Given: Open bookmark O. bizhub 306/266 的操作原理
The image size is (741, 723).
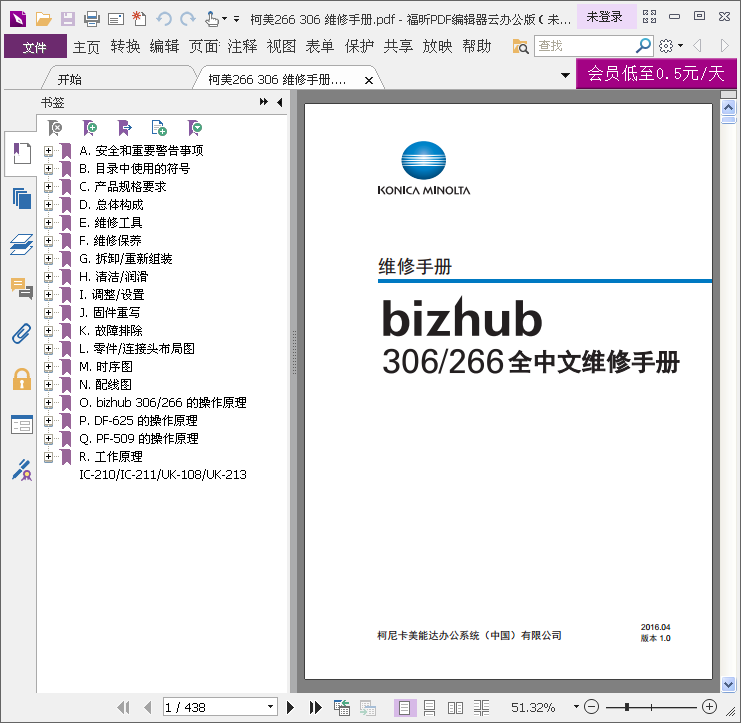Looking at the screenshot, I should (x=163, y=403).
